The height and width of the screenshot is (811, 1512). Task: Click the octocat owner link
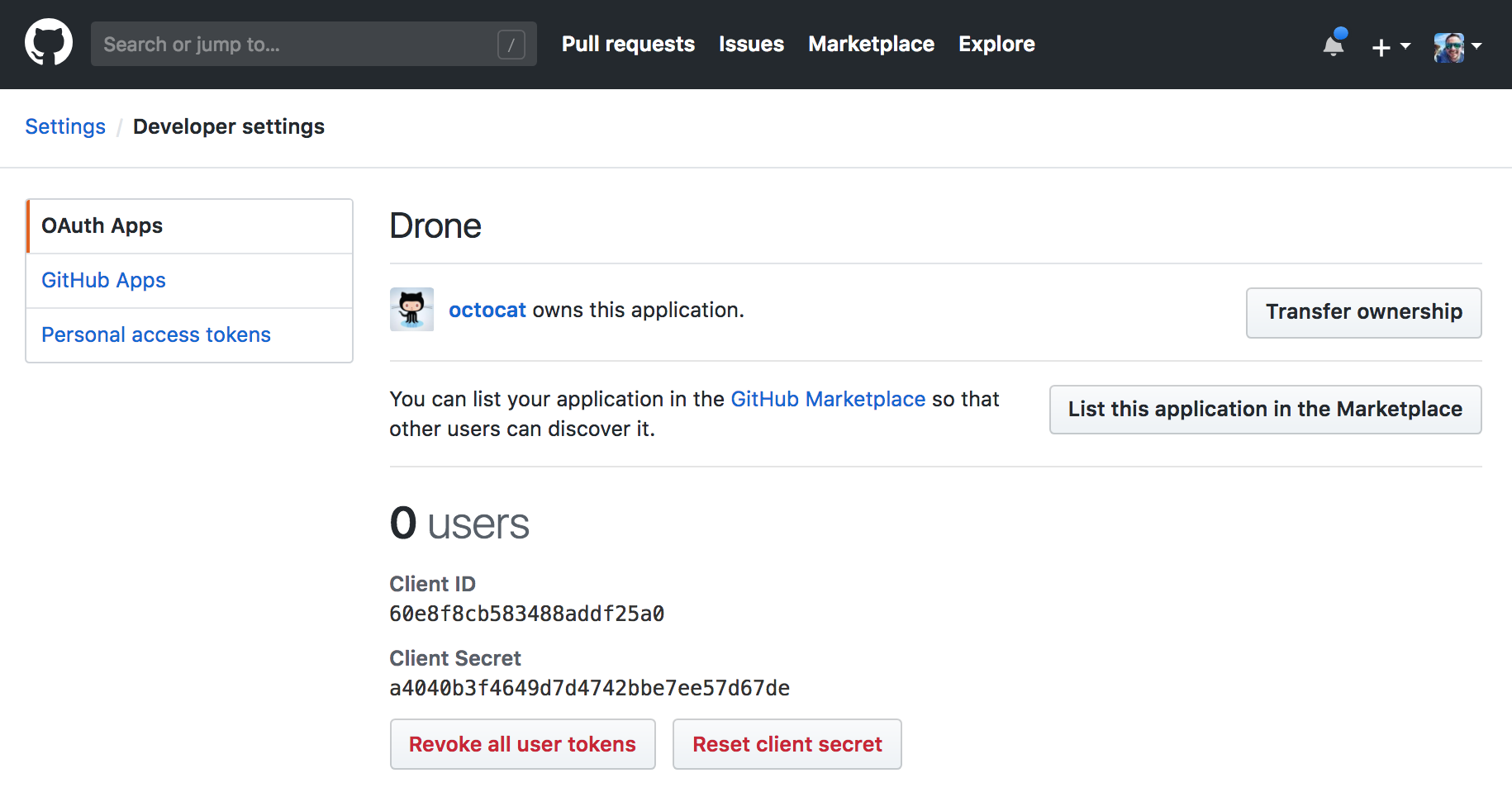pyautogui.click(x=487, y=310)
